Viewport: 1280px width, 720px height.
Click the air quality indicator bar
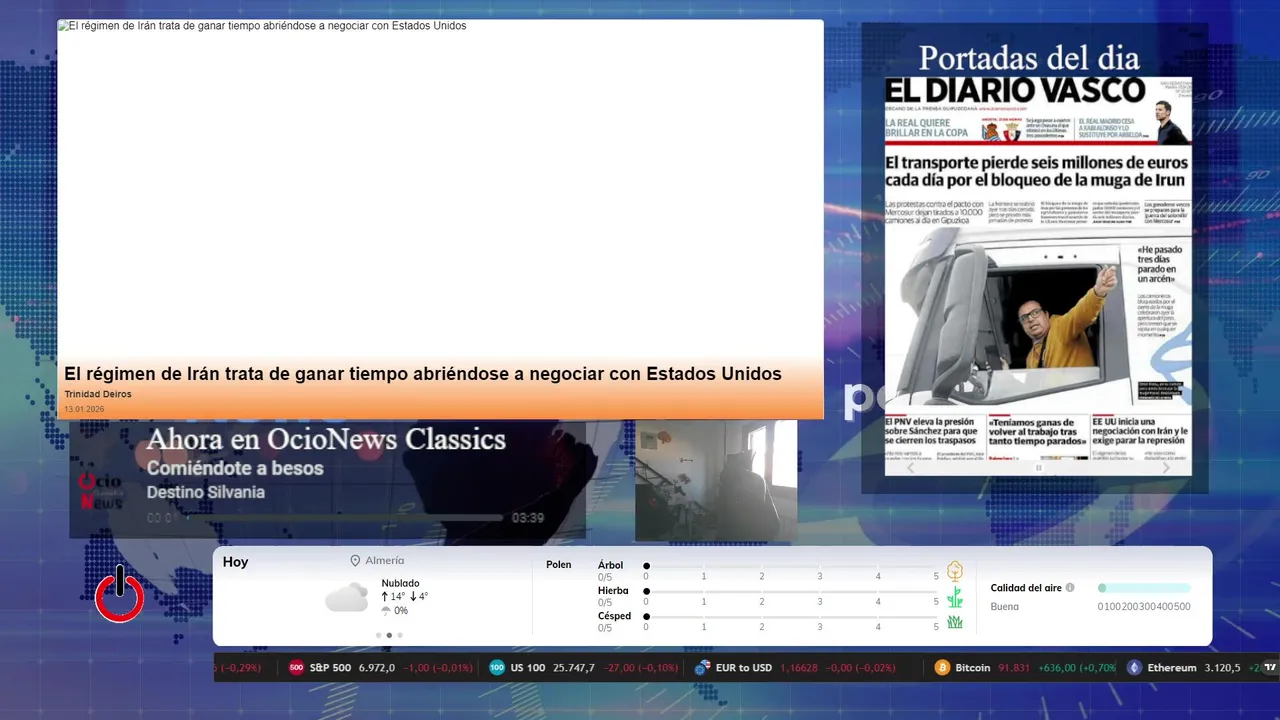coord(1144,588)
